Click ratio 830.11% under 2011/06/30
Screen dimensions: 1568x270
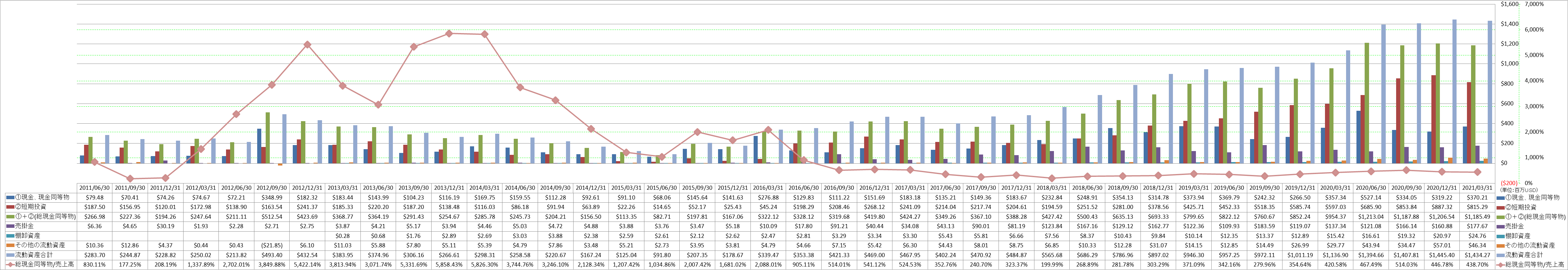click(x=95, y=265)
